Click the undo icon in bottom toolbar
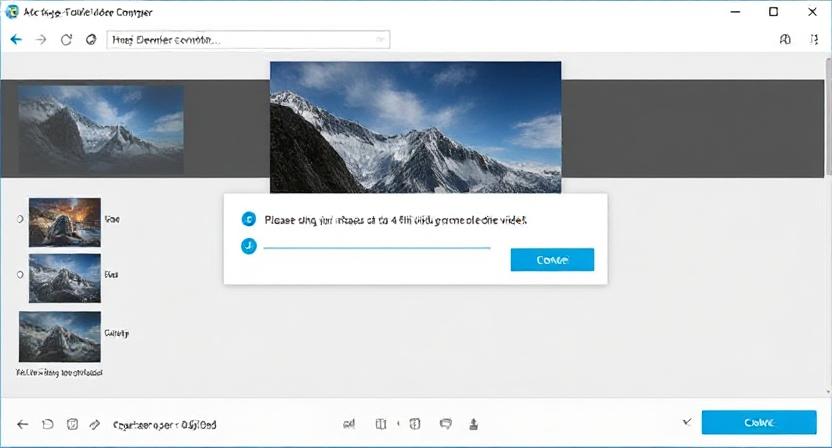The height and width of the screenshot is (448, 832). tap(47, 423)
